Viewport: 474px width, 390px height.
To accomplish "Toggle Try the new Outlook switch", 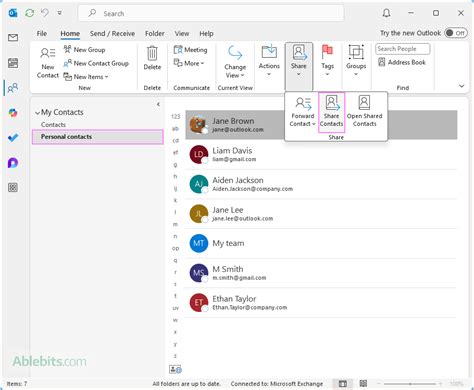I will click(456, 33).
